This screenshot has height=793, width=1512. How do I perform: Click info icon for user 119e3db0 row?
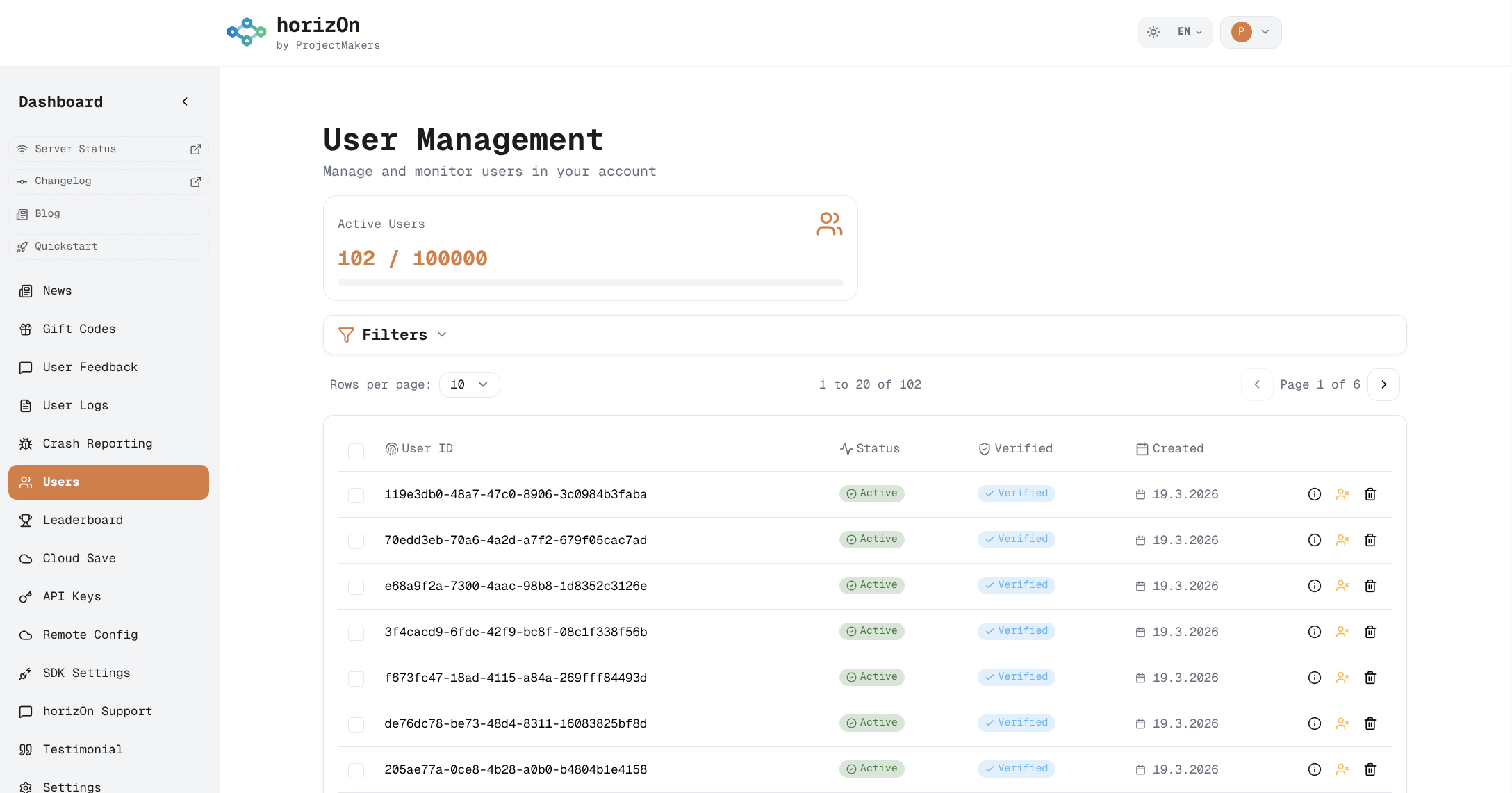1314,494
